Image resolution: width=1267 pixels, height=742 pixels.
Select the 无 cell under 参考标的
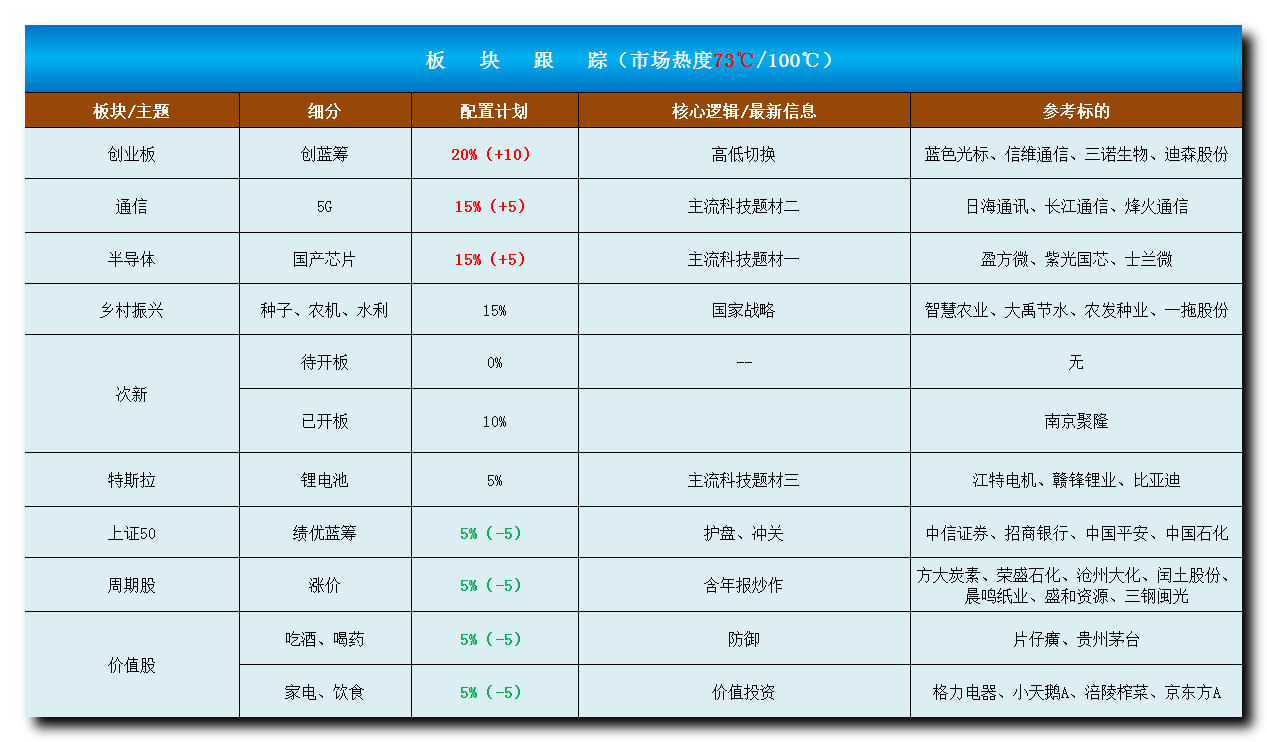(1076, 362)
